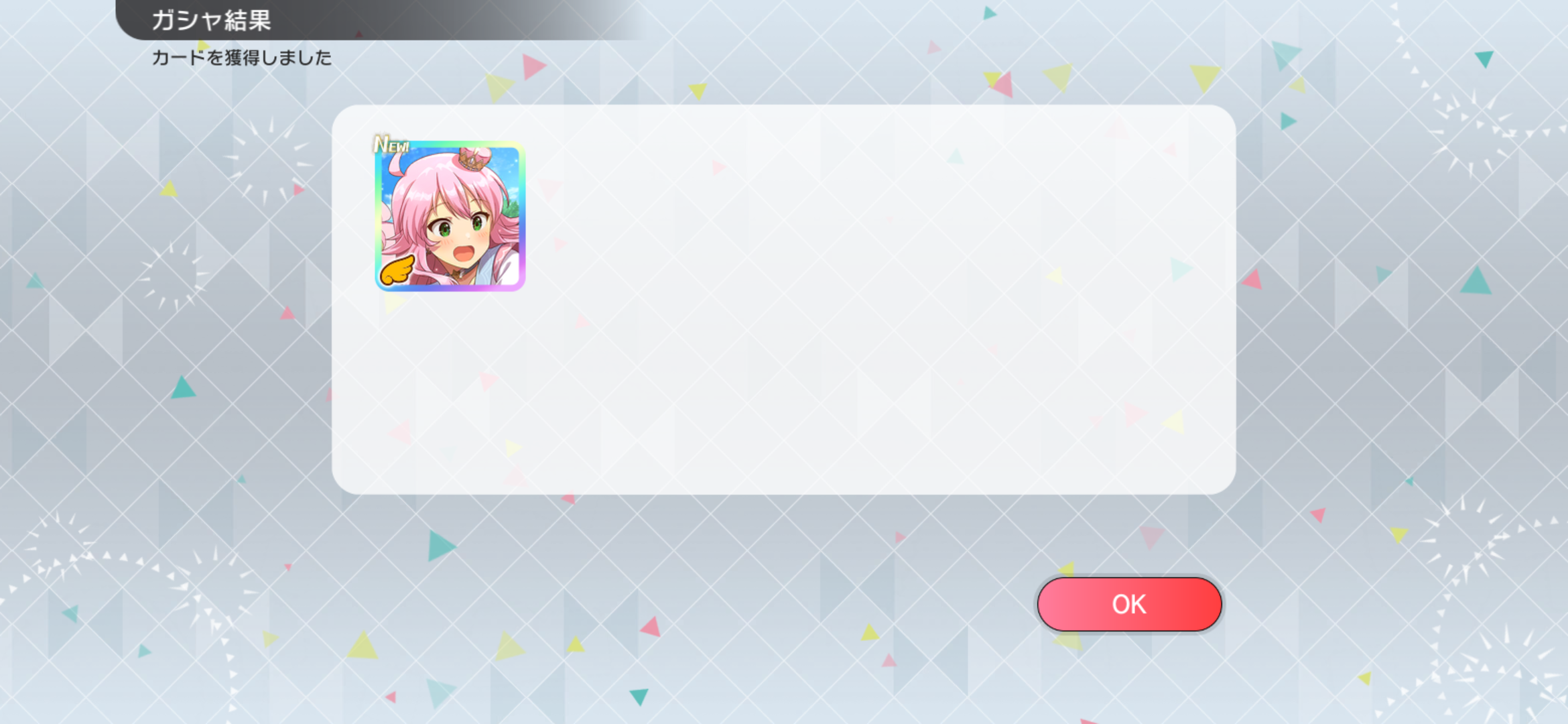
Task: Select the ガシャ結果 header title
Action: click(x=211, y=20)
